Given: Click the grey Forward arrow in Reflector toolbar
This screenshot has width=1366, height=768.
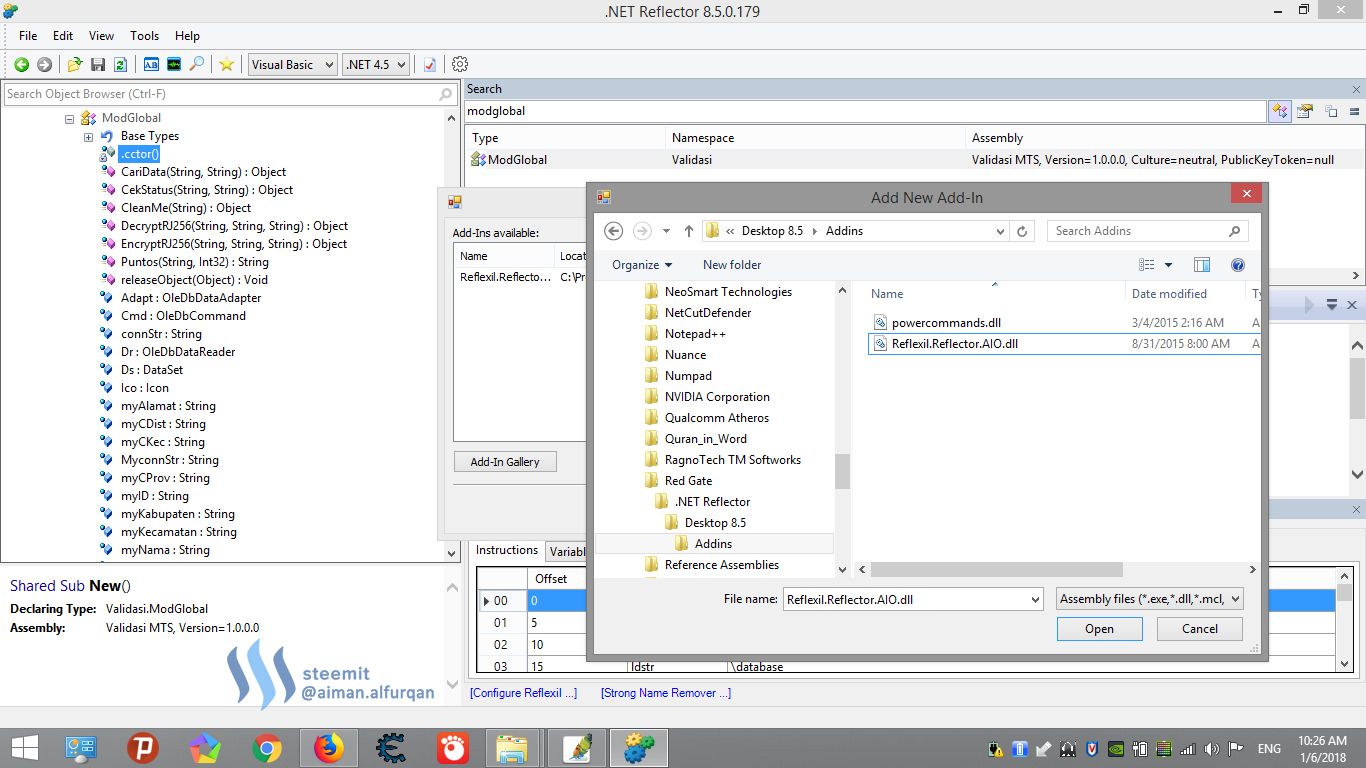Looking at the screenshot, I should pyautogui.click(x=44, y=64).
